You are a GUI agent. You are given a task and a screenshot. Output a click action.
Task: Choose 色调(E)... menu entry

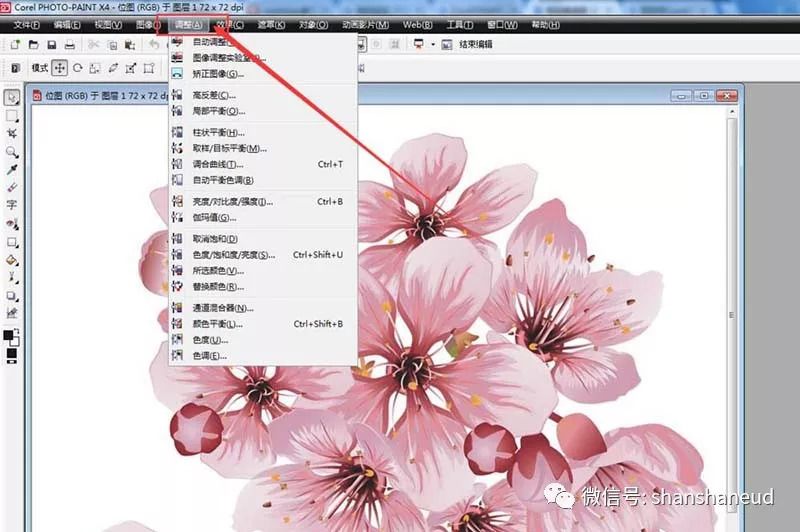pos(263,356)
